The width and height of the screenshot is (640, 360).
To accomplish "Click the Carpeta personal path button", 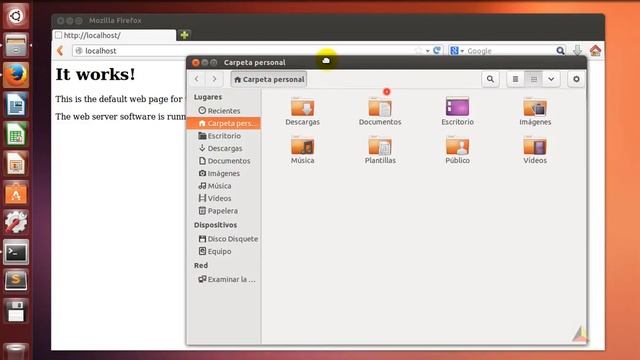I will click(x=269, y=79).
